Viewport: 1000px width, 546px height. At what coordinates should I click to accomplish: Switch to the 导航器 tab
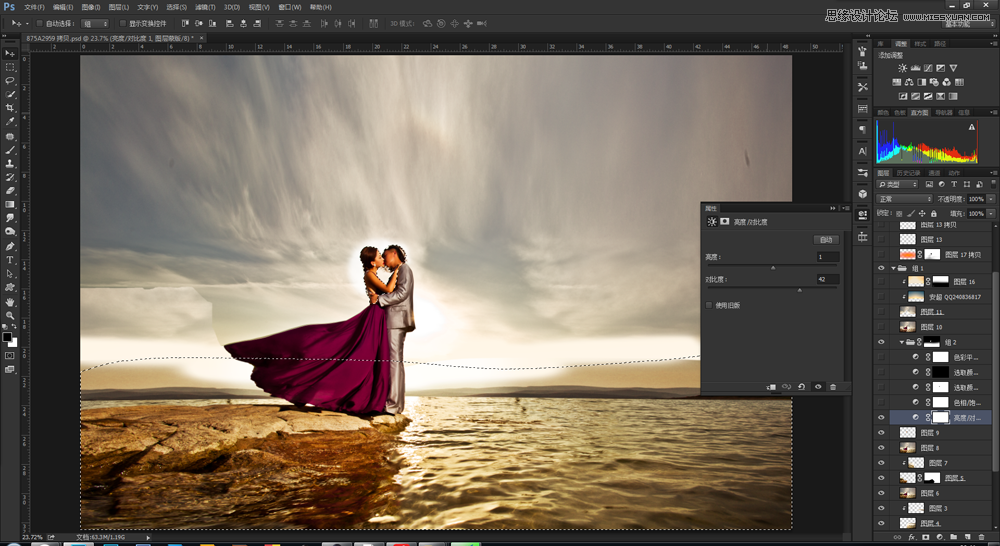pyautogui.click(x=943, y=112)
